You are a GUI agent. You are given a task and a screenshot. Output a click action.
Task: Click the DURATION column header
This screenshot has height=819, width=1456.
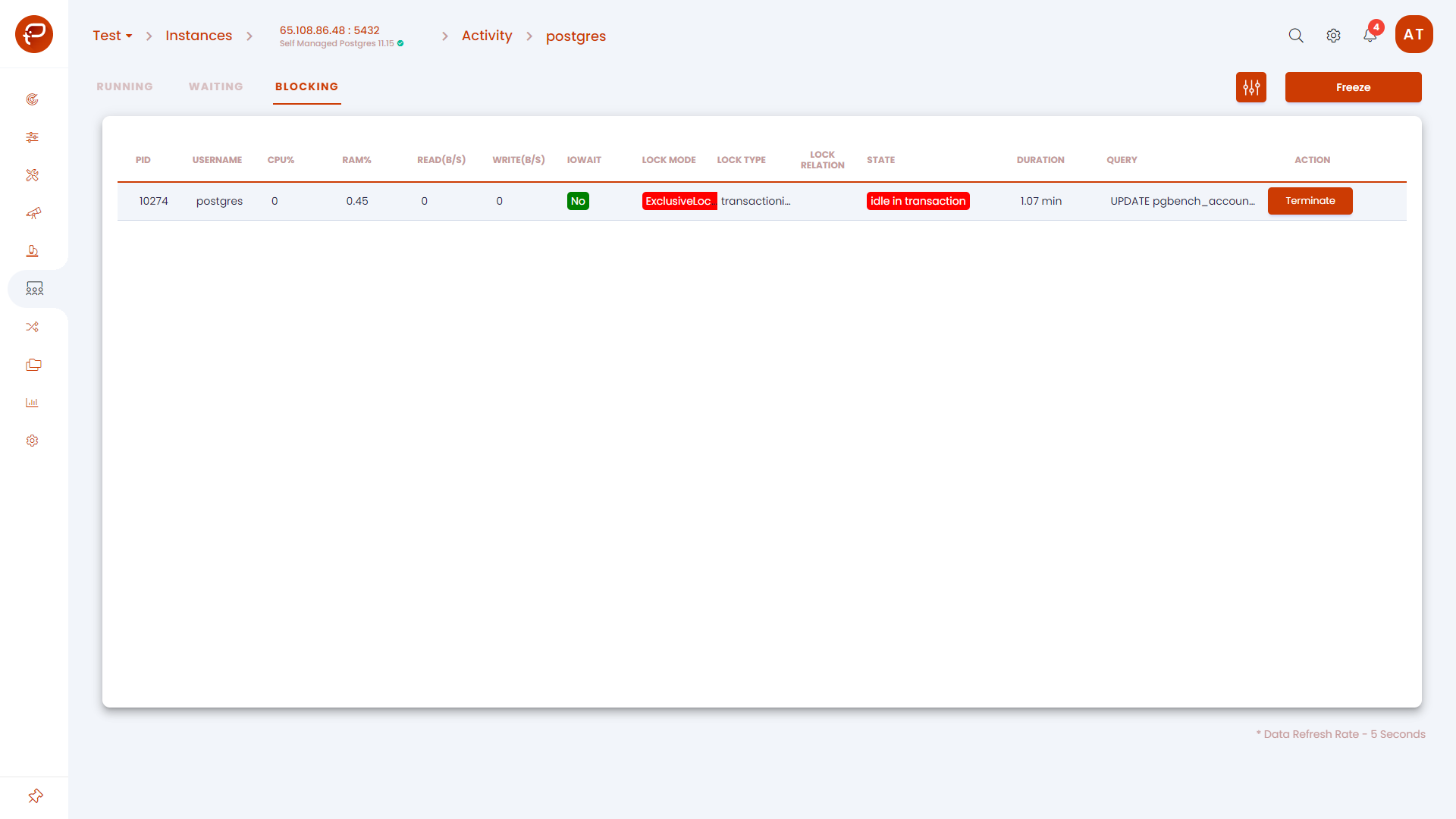pyautogui.click(x=1040, y=160)
